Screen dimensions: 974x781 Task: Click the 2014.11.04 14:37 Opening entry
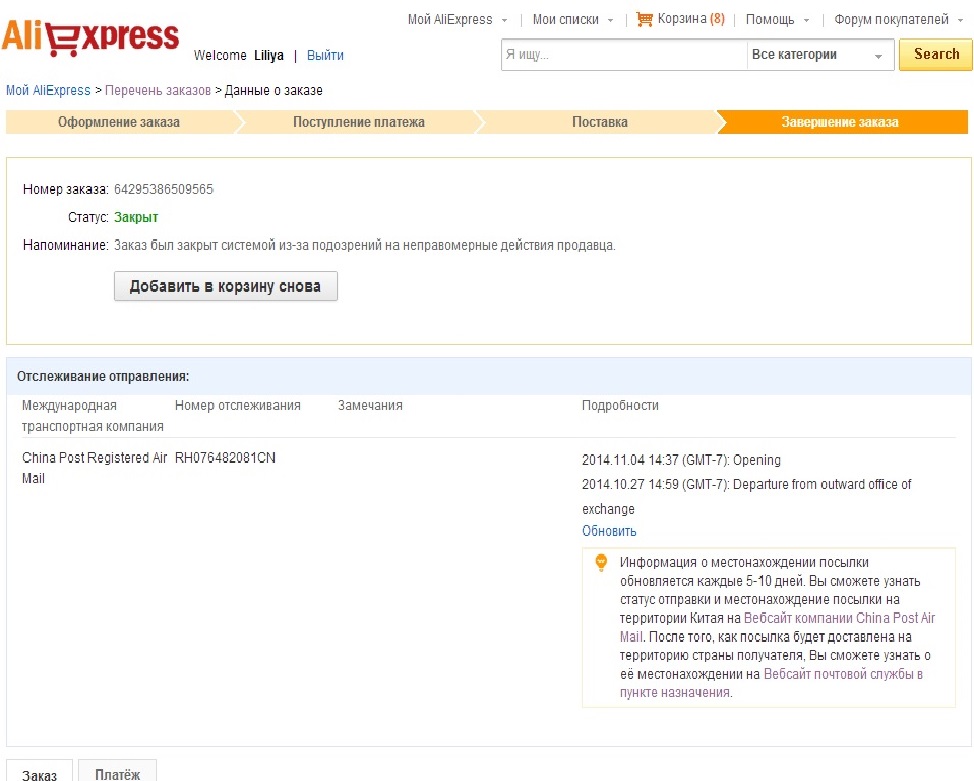click(681, 460)
